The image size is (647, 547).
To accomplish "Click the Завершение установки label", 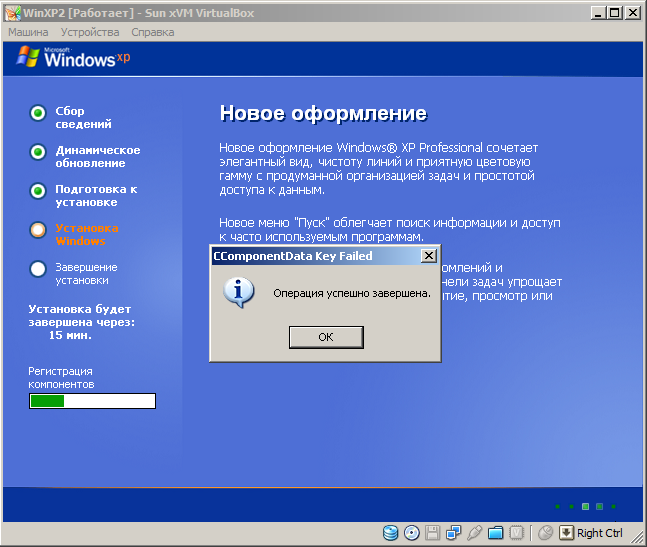I will (x=86, y=274).
